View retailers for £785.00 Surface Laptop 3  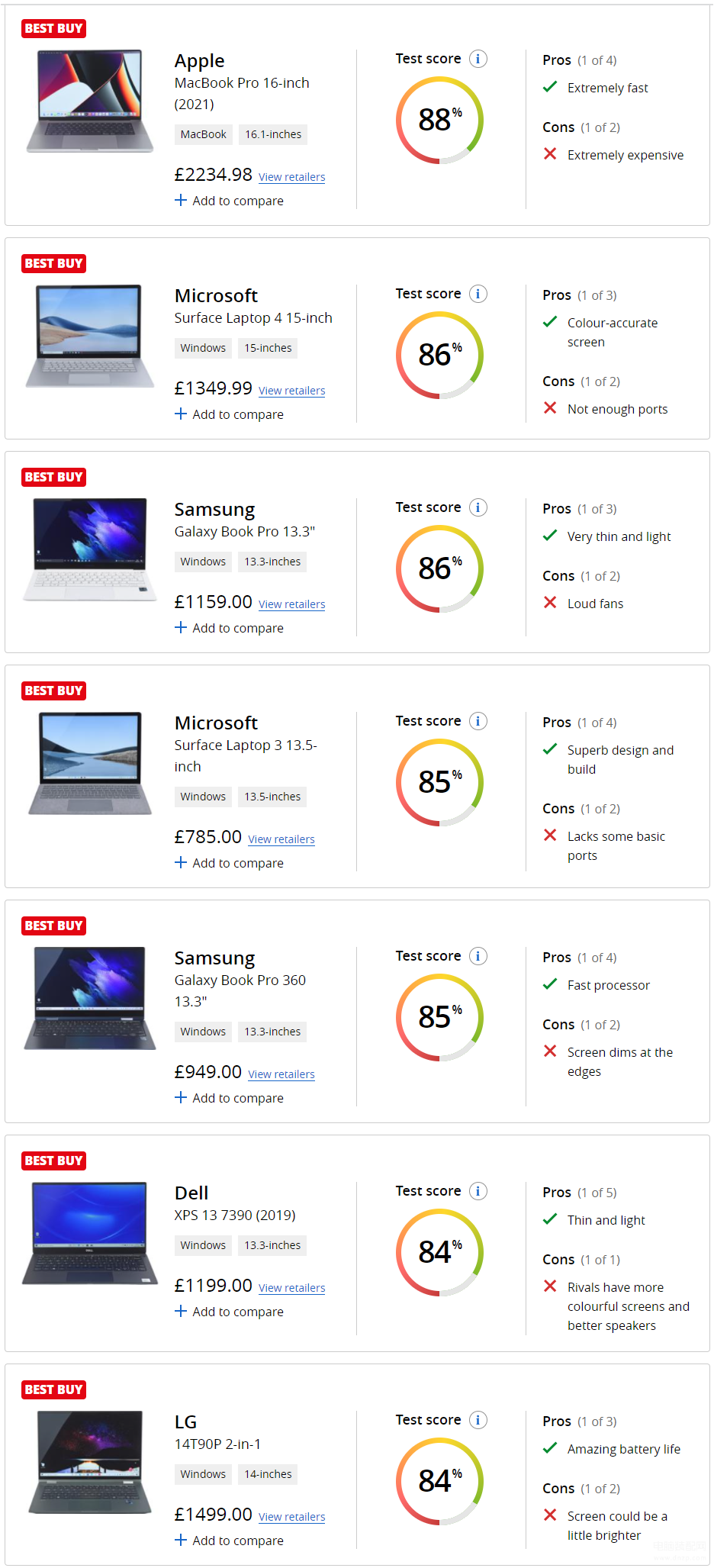pos(281,839)
